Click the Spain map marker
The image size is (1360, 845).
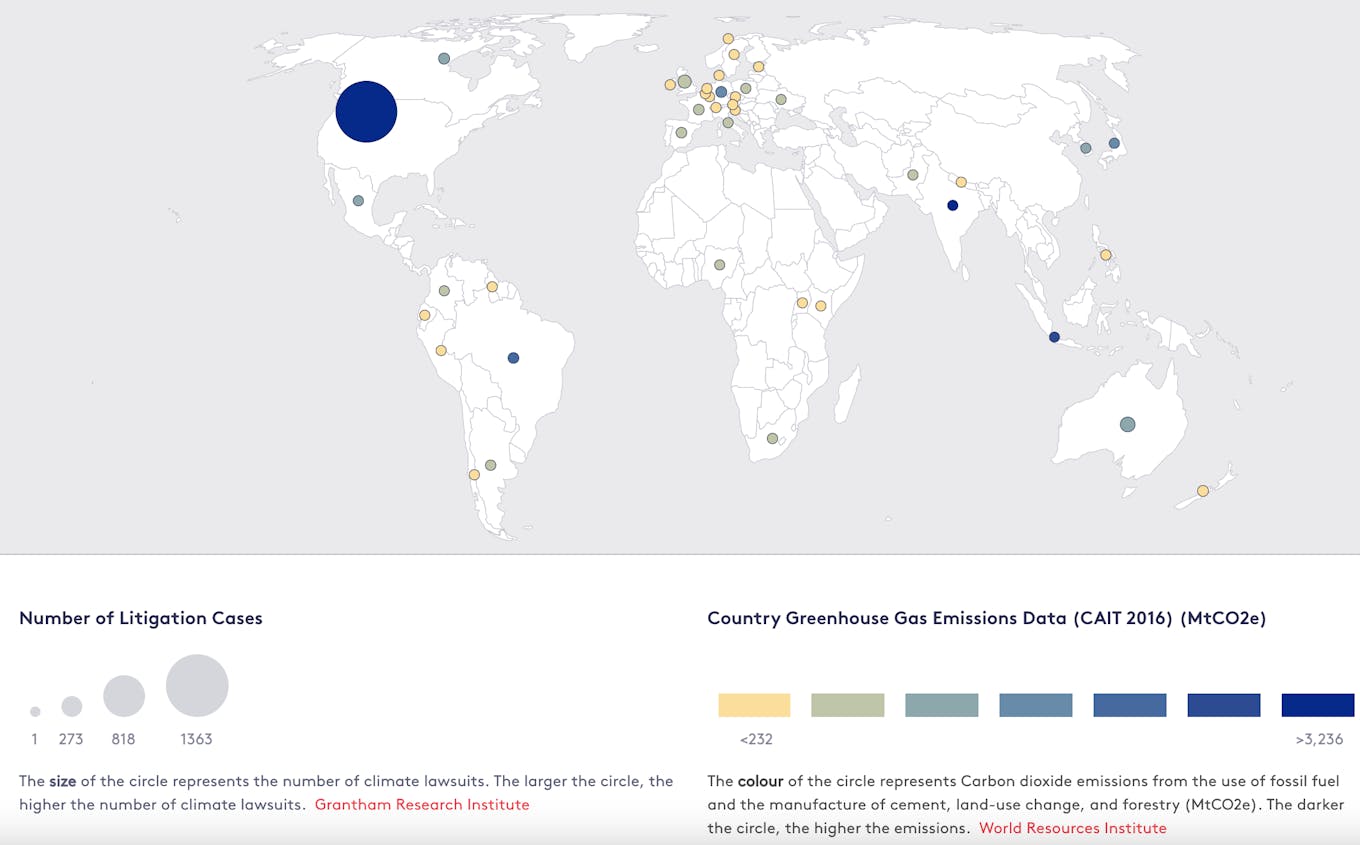[681, 132]
